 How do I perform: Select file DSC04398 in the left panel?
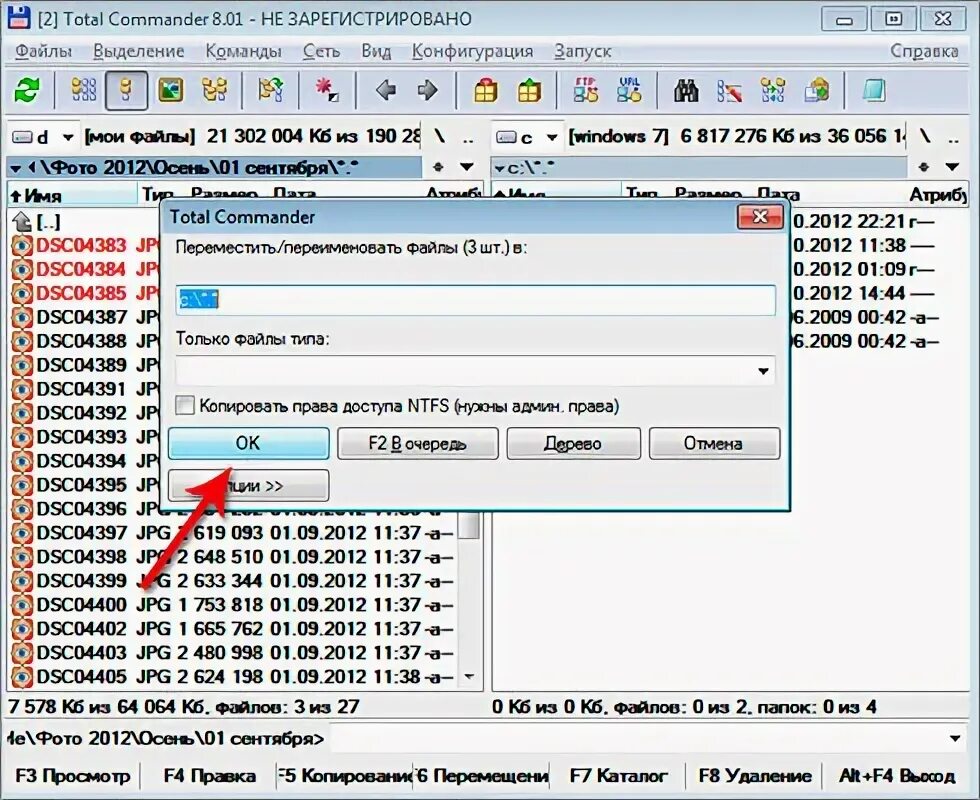tap(232, 557)
